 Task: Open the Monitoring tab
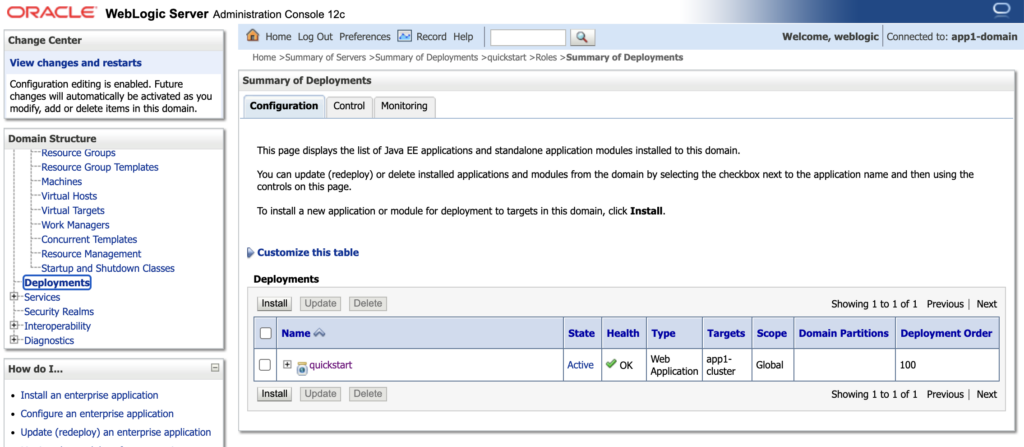(404, 106)
